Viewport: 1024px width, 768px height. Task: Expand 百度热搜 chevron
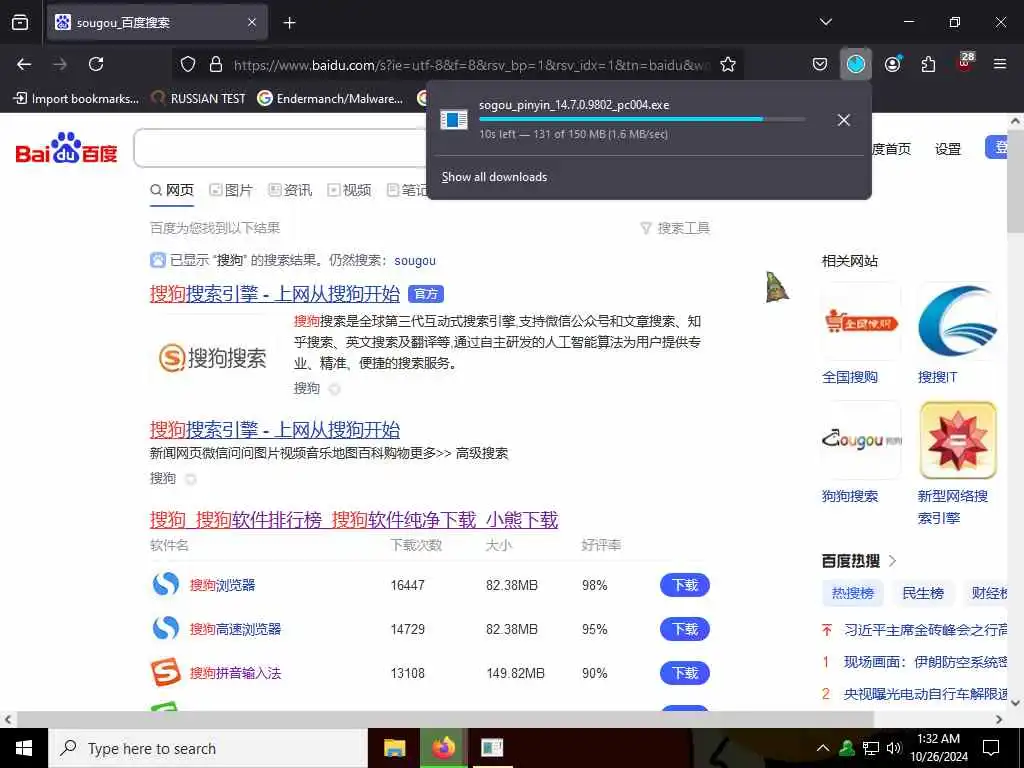pos(893,560)
